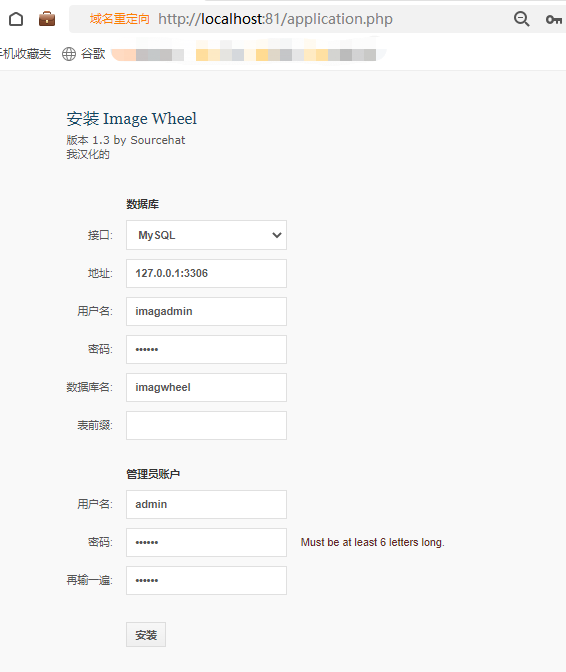The image size is (566, 672).
Task: Click the 我汉化的 text line
Action: coord(88,154)
